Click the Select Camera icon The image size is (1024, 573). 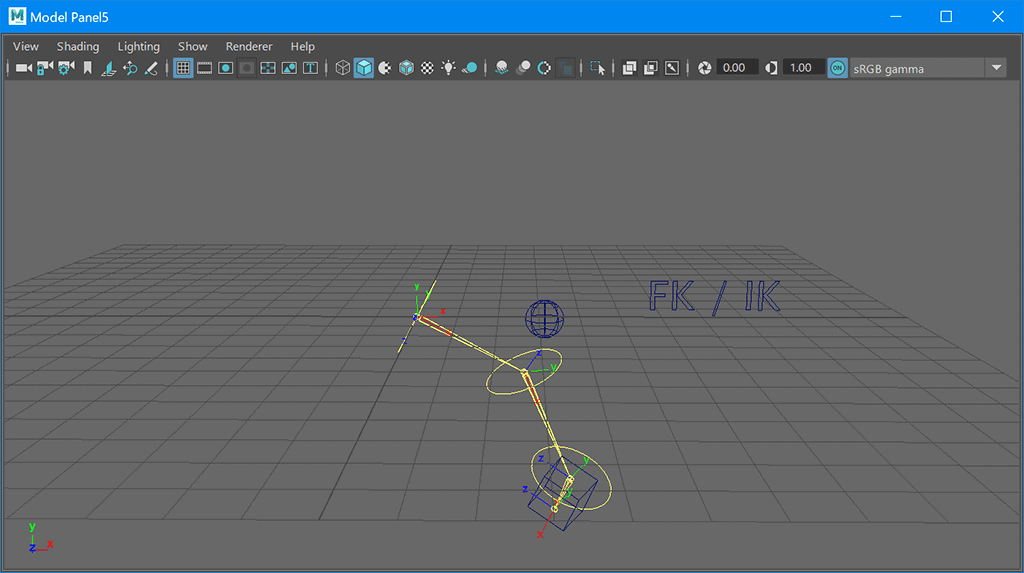(23, 68)
